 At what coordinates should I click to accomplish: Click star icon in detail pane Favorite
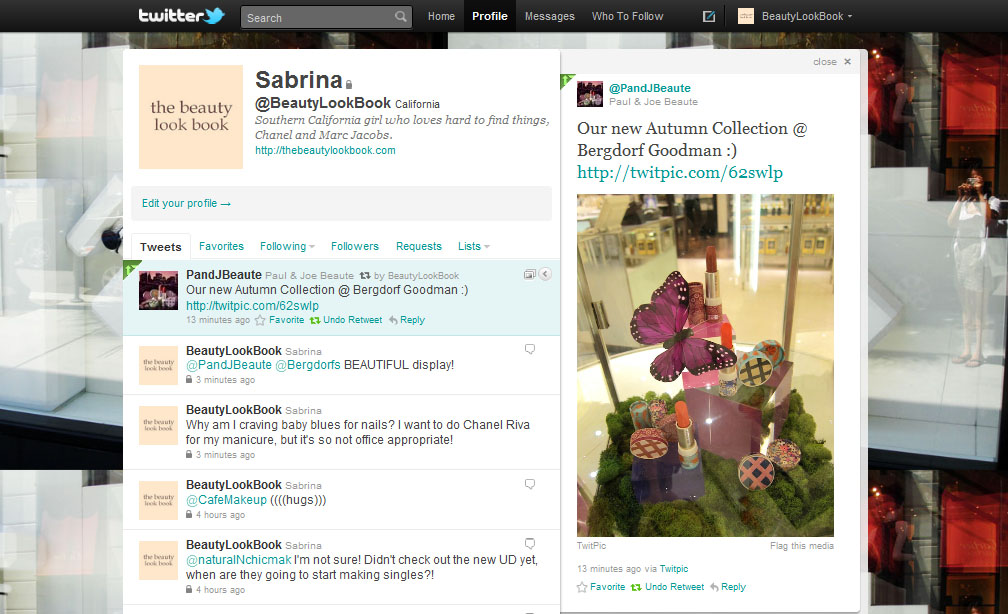click(x=582, y=587)
